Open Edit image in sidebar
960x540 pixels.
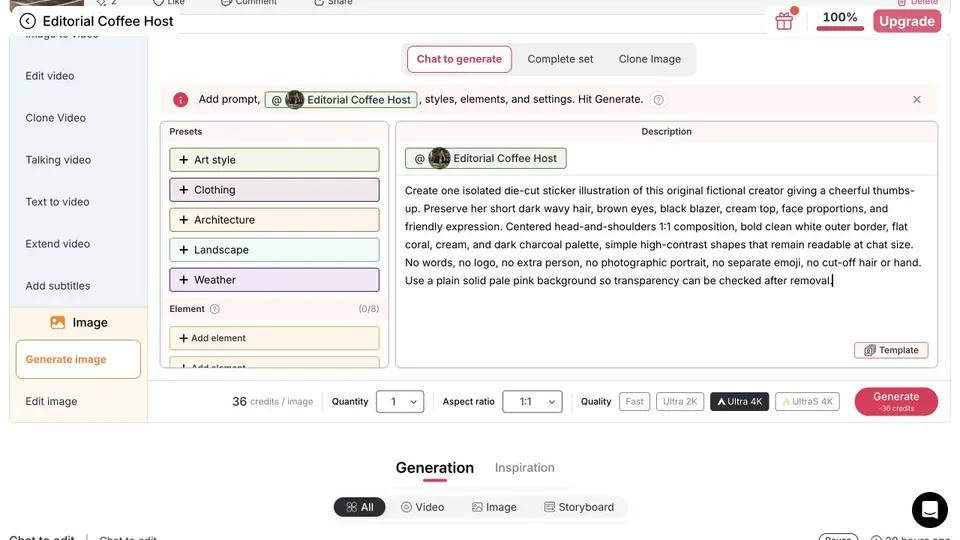[x=51, y=402]
